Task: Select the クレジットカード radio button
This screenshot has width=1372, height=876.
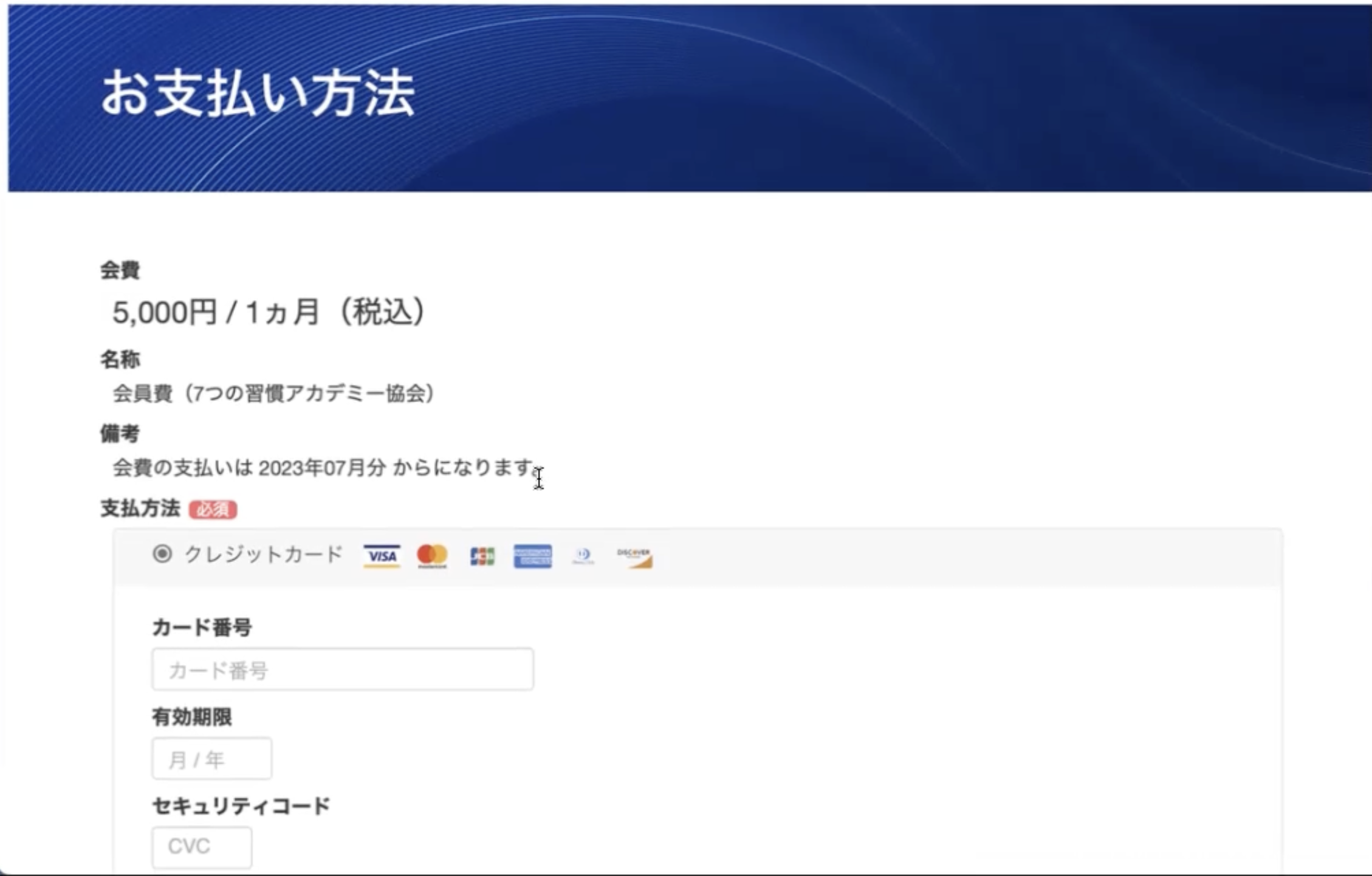Action: (162, 554)
